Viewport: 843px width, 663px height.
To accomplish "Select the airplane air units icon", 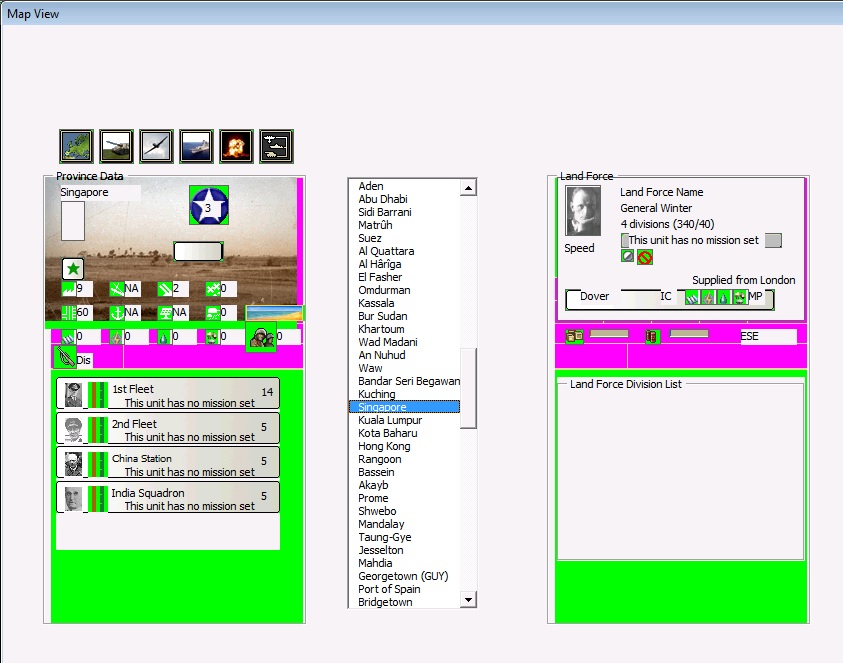I will (x=156, y=146).
